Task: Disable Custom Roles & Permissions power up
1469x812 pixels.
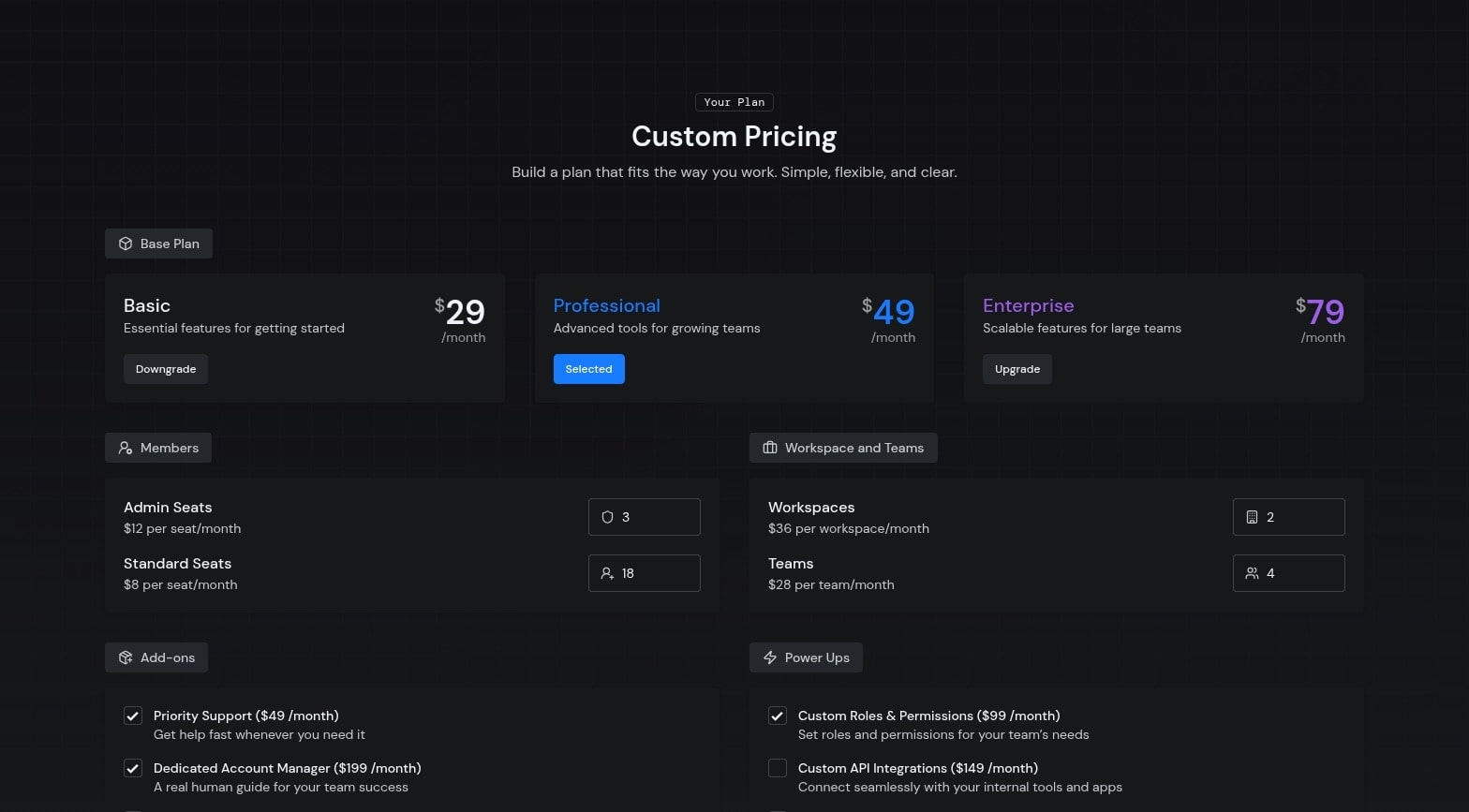Action: coord(778,716)
